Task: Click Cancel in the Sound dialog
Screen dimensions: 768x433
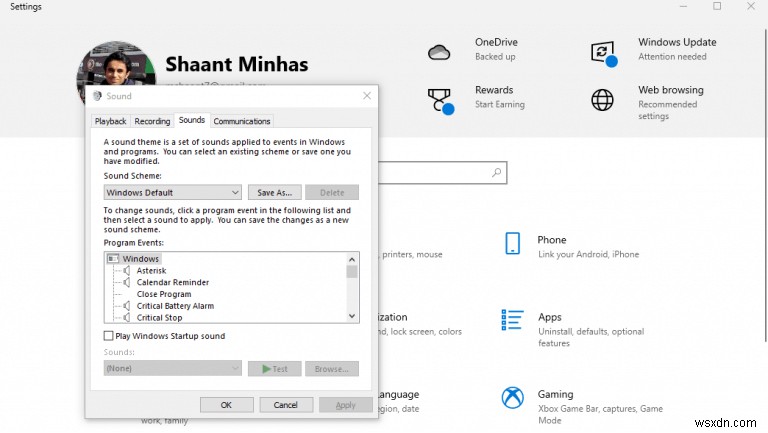Action: pos(286,405)
